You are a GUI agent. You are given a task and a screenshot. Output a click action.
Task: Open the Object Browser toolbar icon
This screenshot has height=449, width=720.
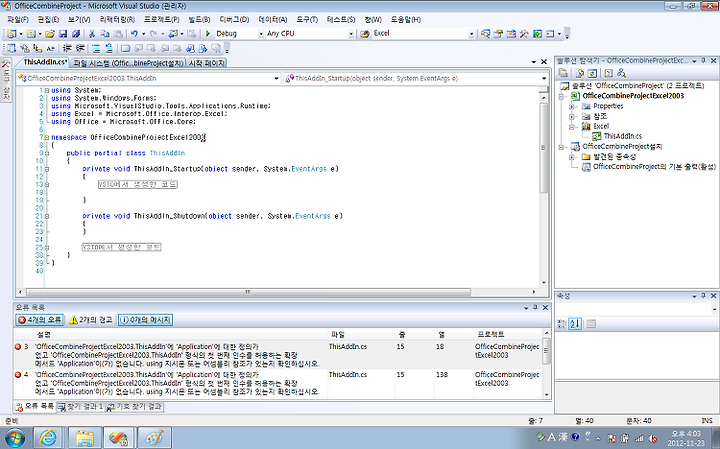(x=511, y=34)
